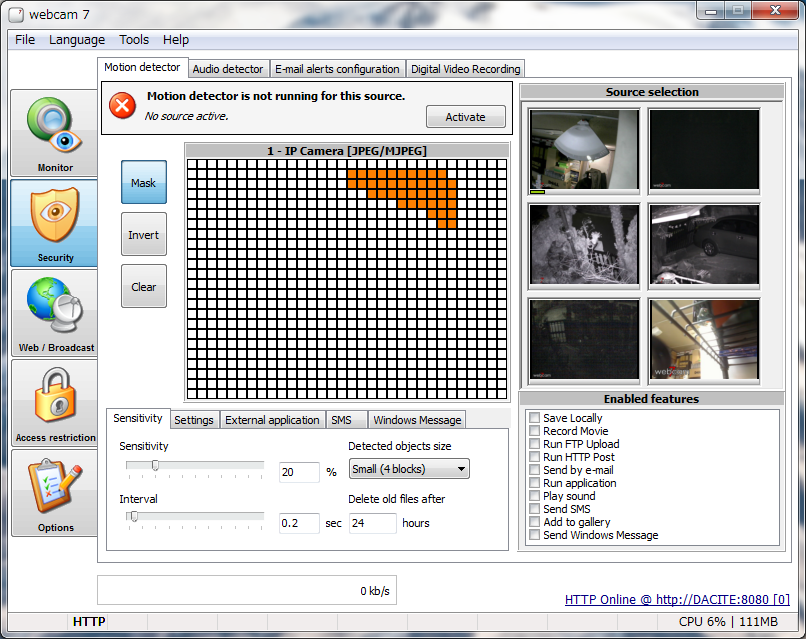
Task: Switch to the Settings sub-tab
Action: point(194,420)
